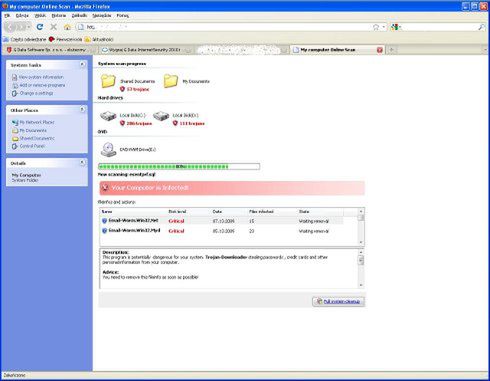Open the Control Panel link
Screen dimensions: 490x381
32,146
